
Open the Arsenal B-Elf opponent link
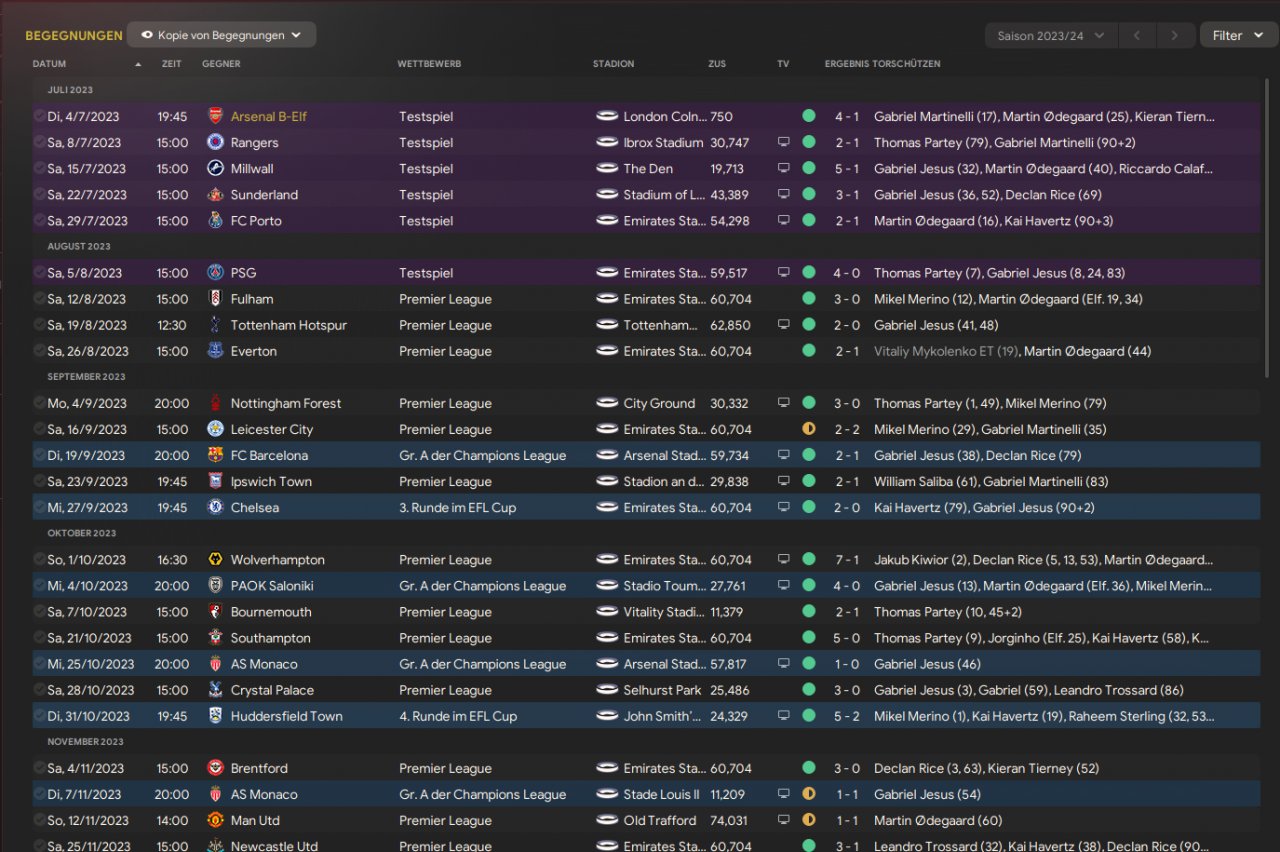(268, 116)
